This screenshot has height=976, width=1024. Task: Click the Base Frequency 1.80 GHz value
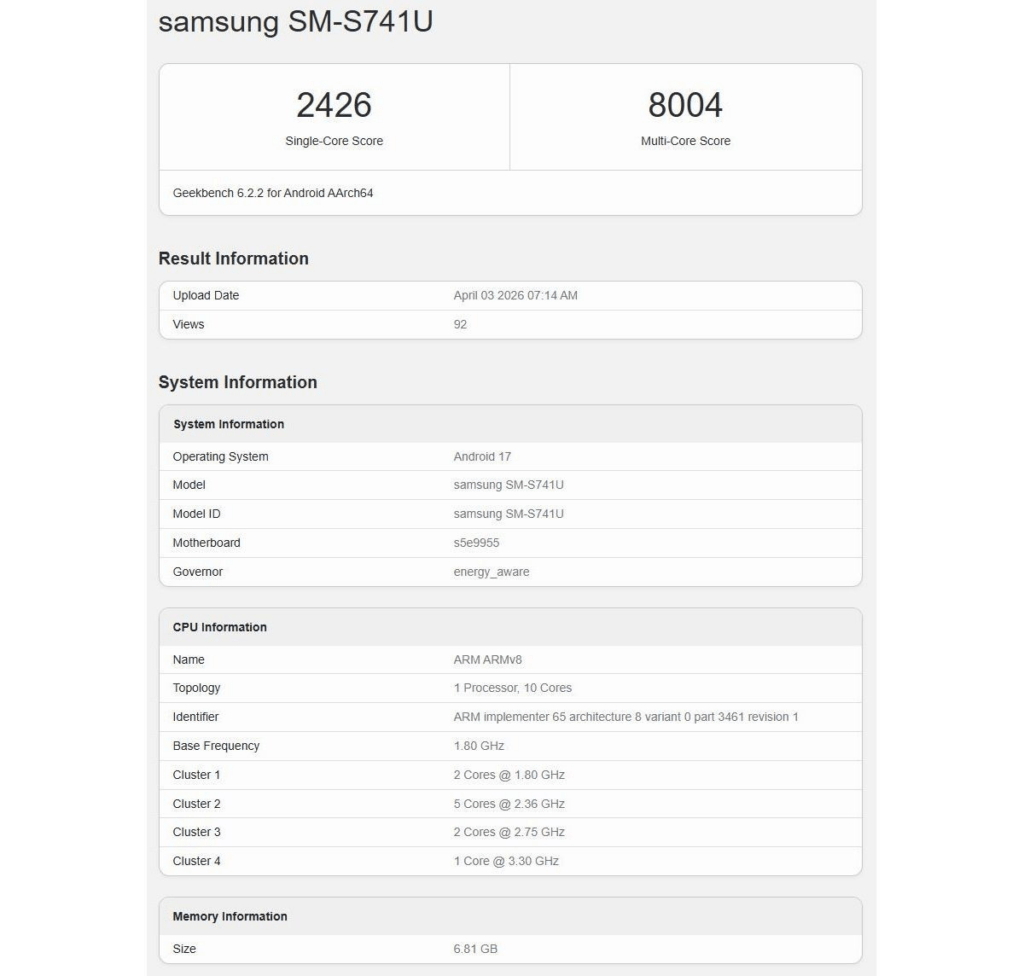(477, 745)
